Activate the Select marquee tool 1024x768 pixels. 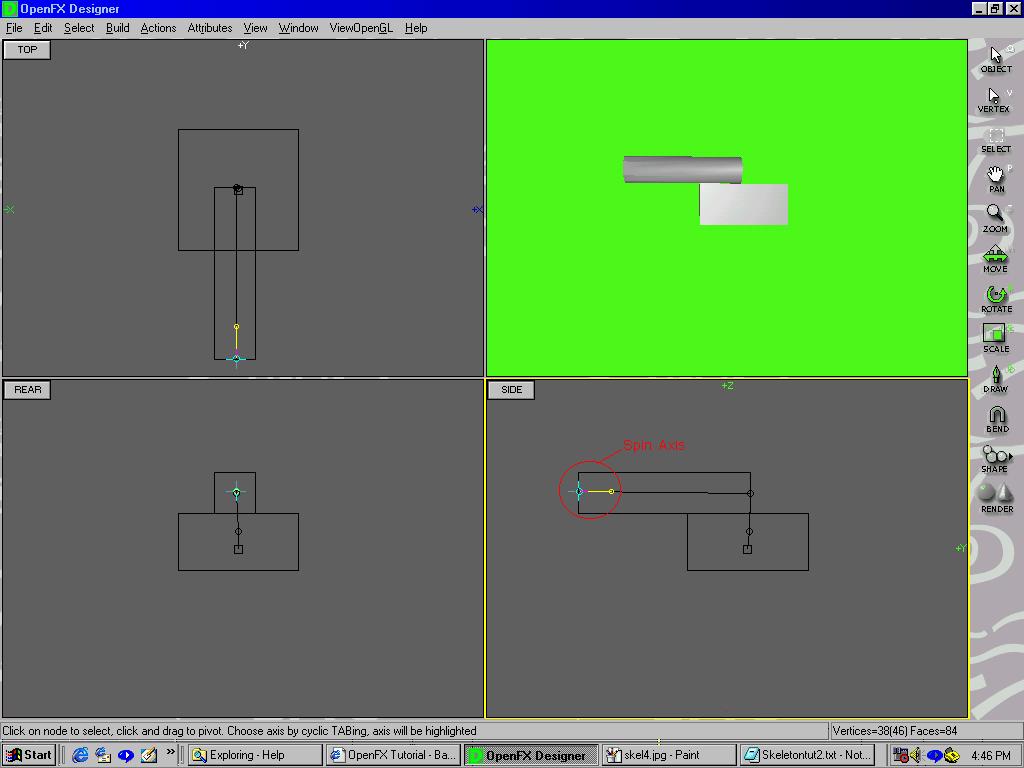click(995, 138)
